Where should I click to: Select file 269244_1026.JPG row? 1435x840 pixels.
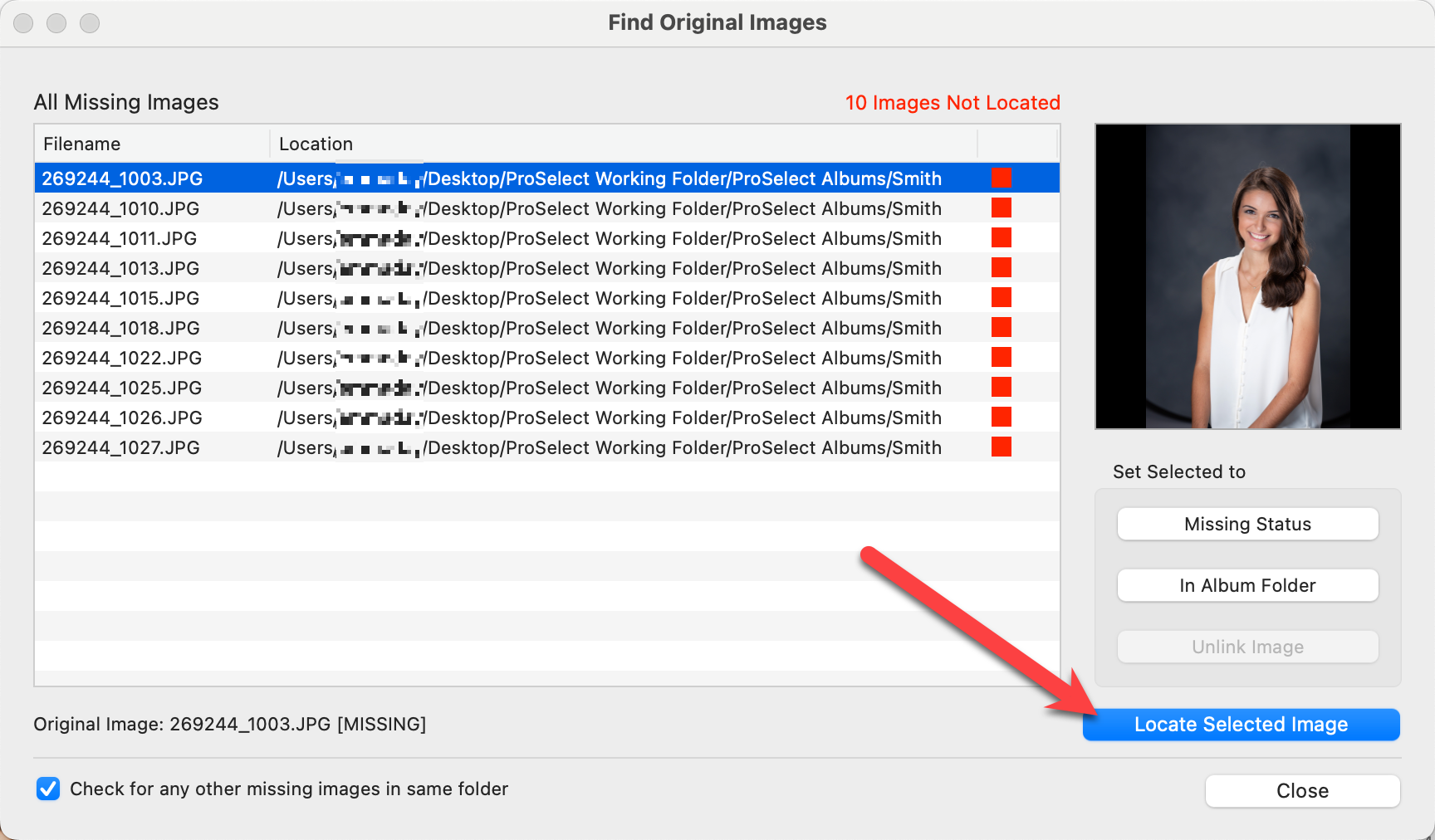121,418
